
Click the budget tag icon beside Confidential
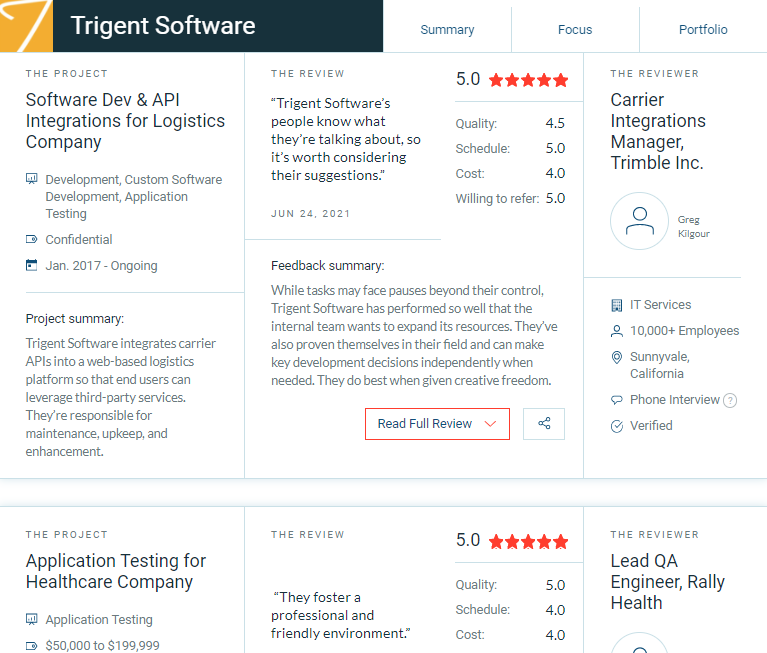coord(31,239)
